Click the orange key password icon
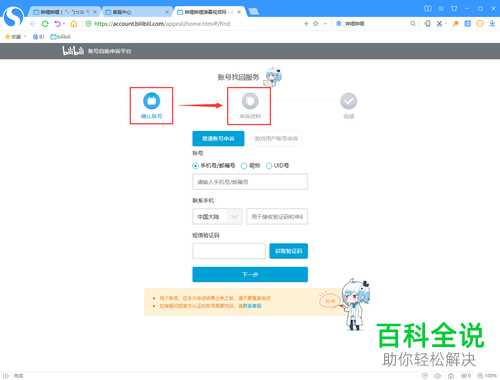 [x=455, y=23]
